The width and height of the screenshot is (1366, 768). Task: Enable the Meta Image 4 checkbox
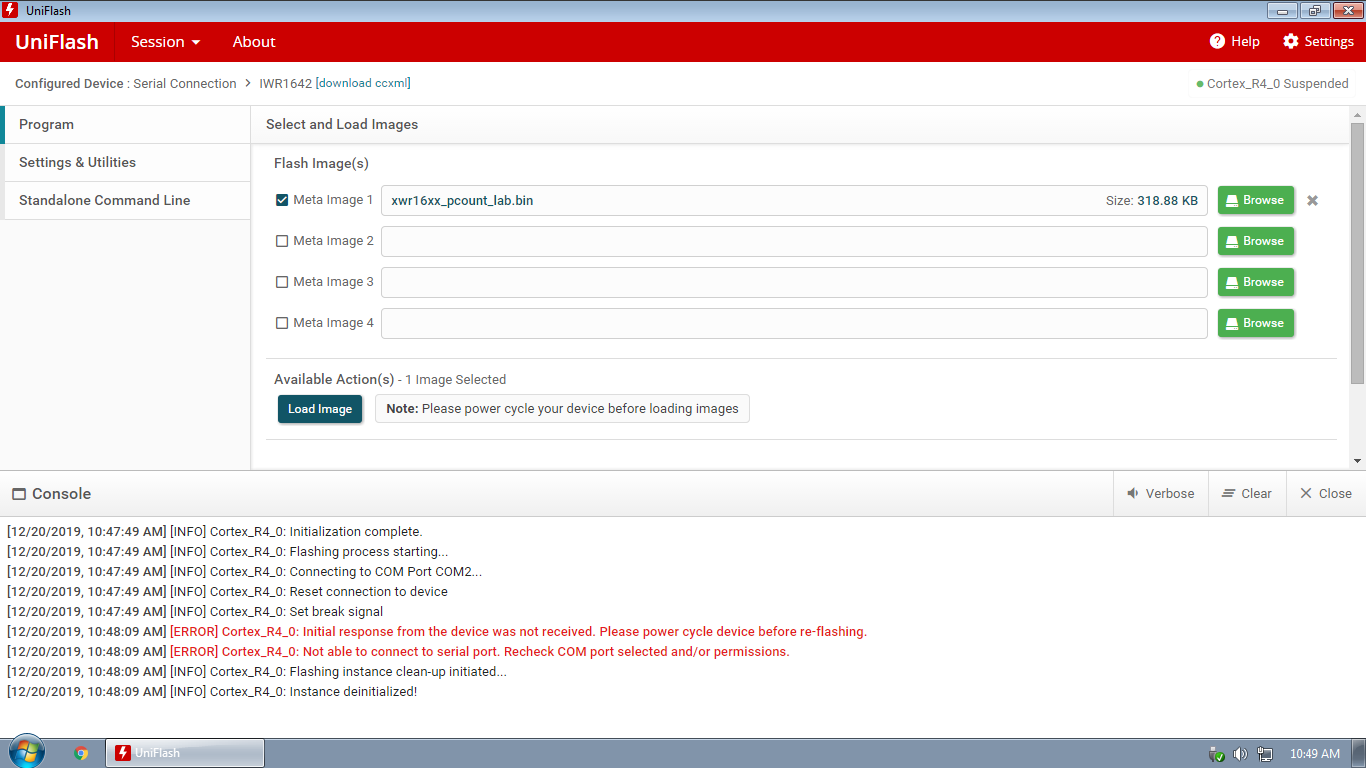coord(282,323)
